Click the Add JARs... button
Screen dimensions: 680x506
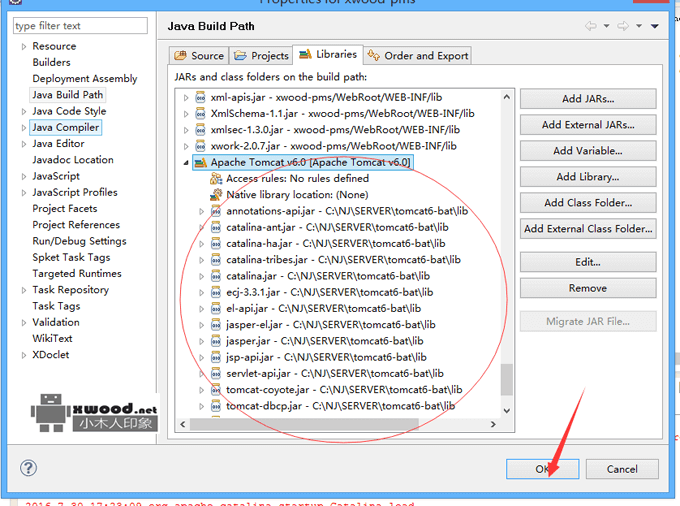(588, 99)
